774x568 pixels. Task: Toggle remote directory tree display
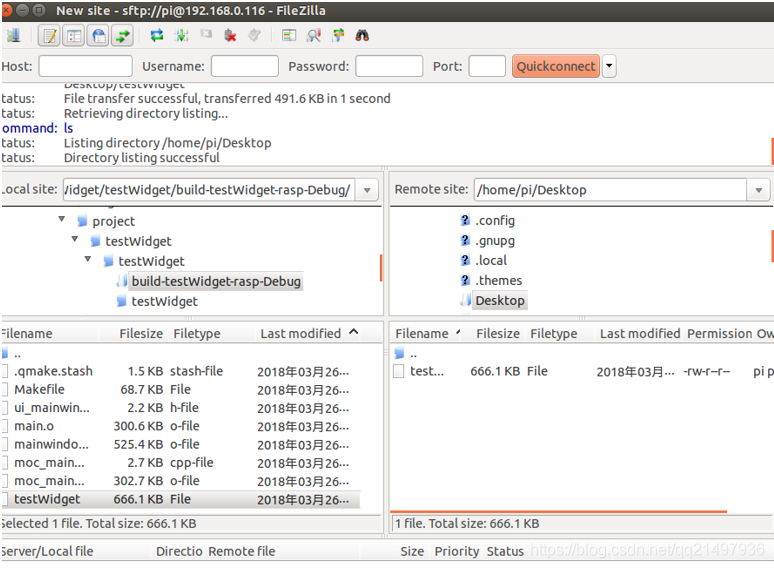point(99,36)
